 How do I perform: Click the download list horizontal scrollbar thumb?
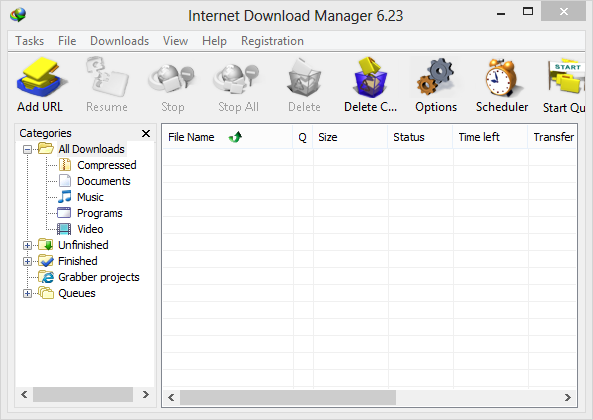(288, 397)
